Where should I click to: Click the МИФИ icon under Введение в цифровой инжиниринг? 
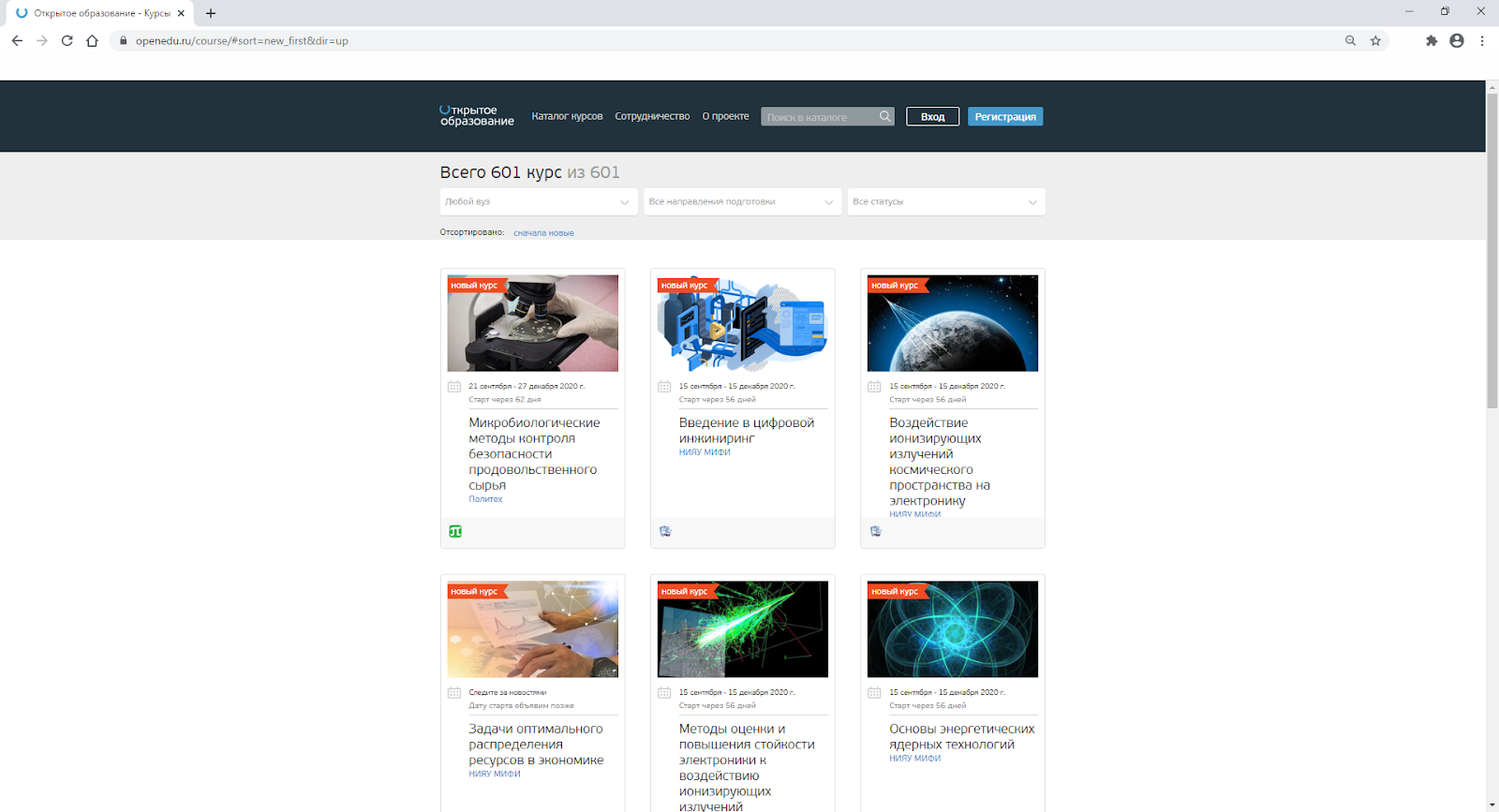coord(665,532)
